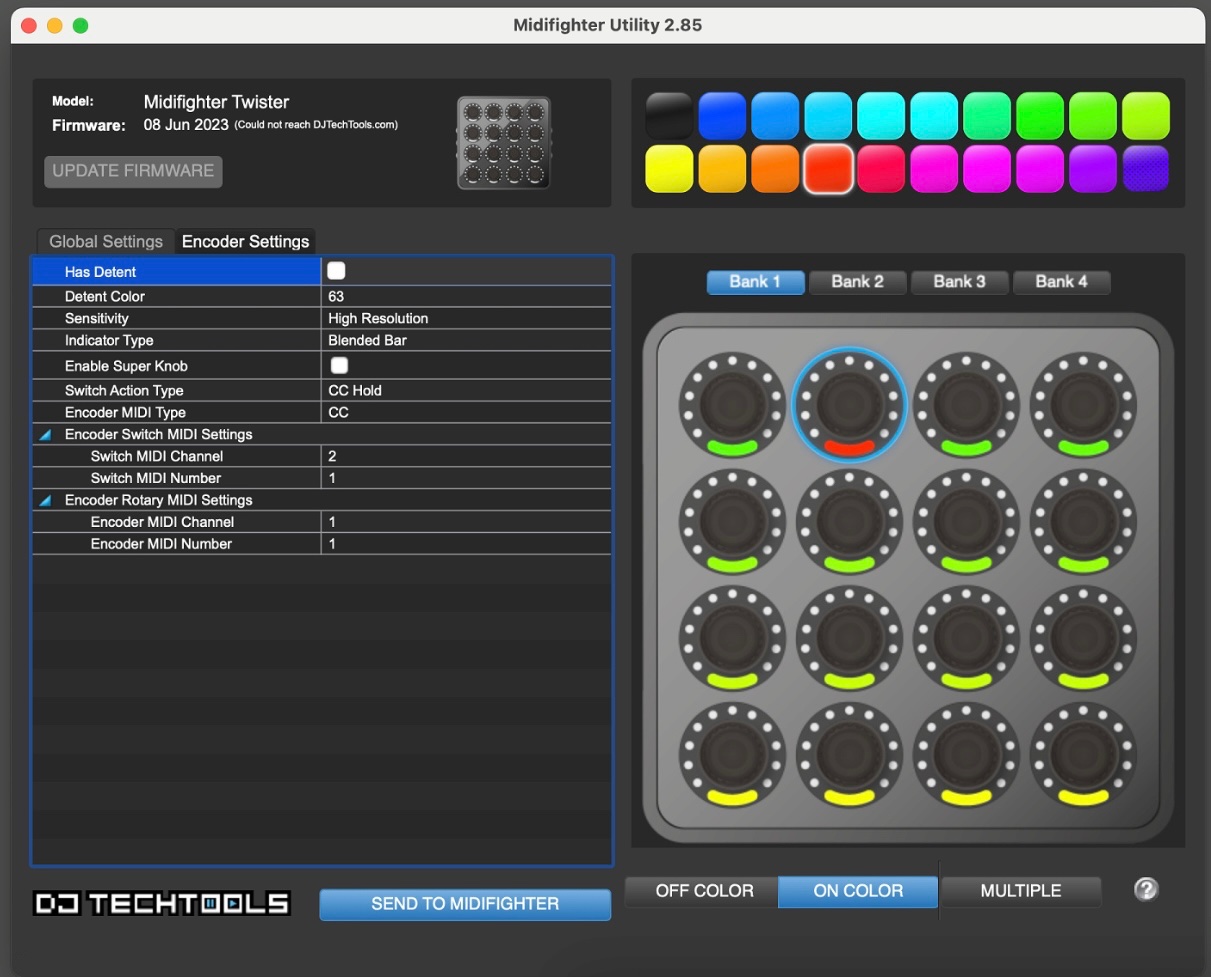1211x977 pixels.
Task: Click the help question mark icon
Action: pyautogui.click(x=1146, y=890)
